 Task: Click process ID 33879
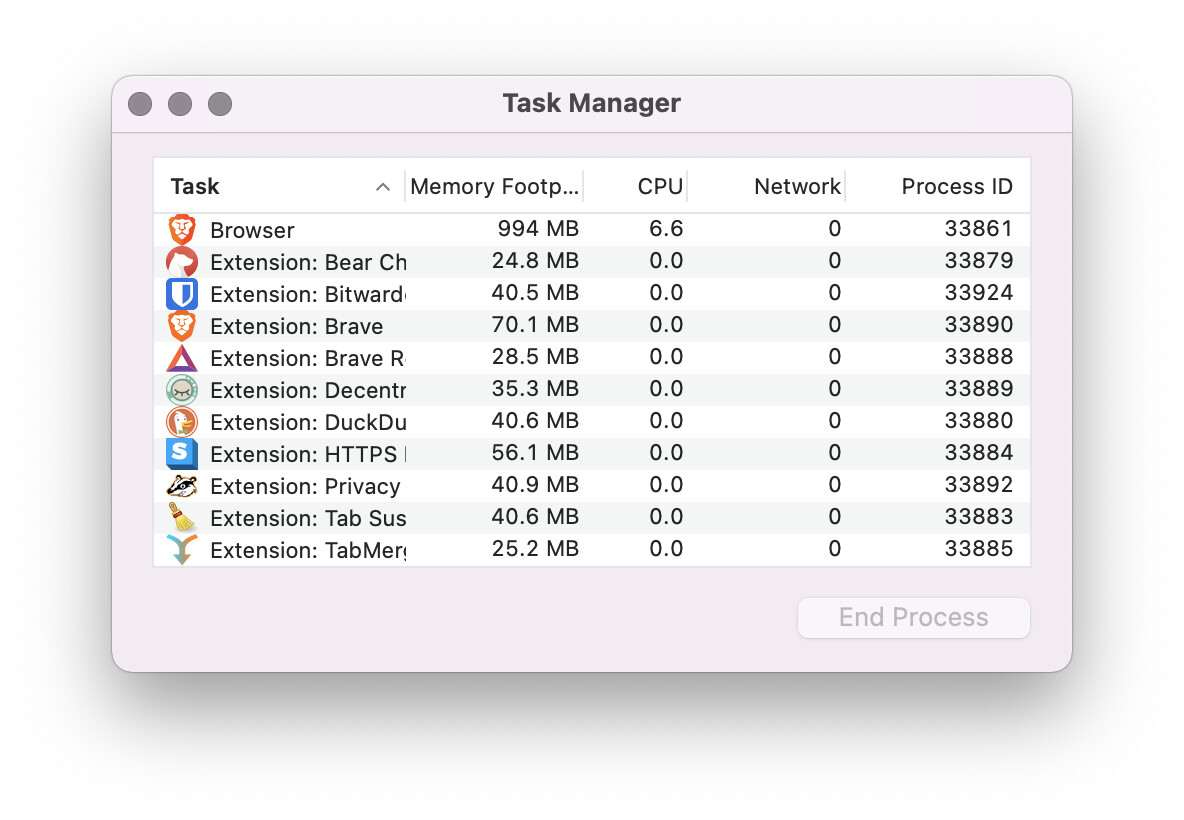click(x=979, y=260)
